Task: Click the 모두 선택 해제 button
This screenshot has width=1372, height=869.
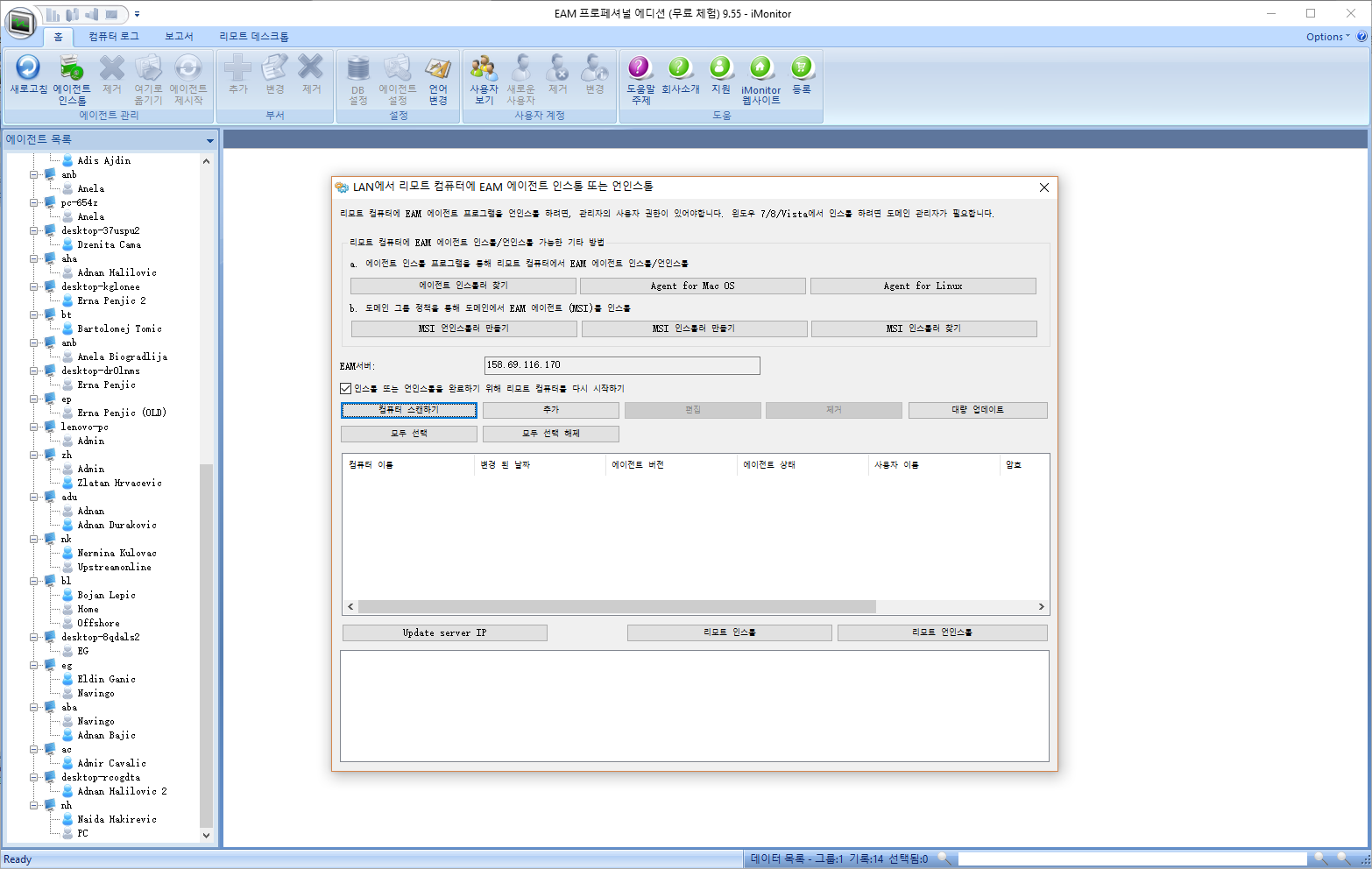Action: click(551, 434)
